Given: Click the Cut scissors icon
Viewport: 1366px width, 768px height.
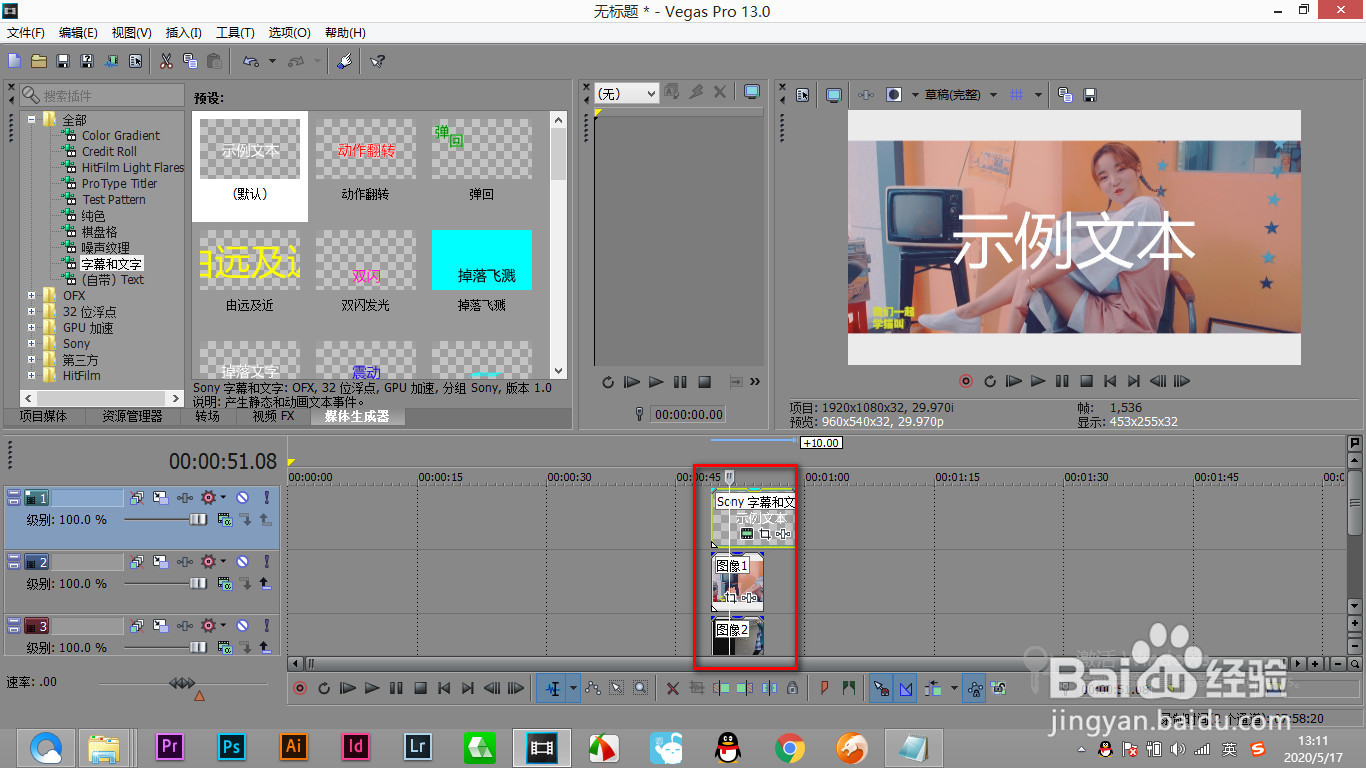Looking at the screenshot, I should click(166, 61).
